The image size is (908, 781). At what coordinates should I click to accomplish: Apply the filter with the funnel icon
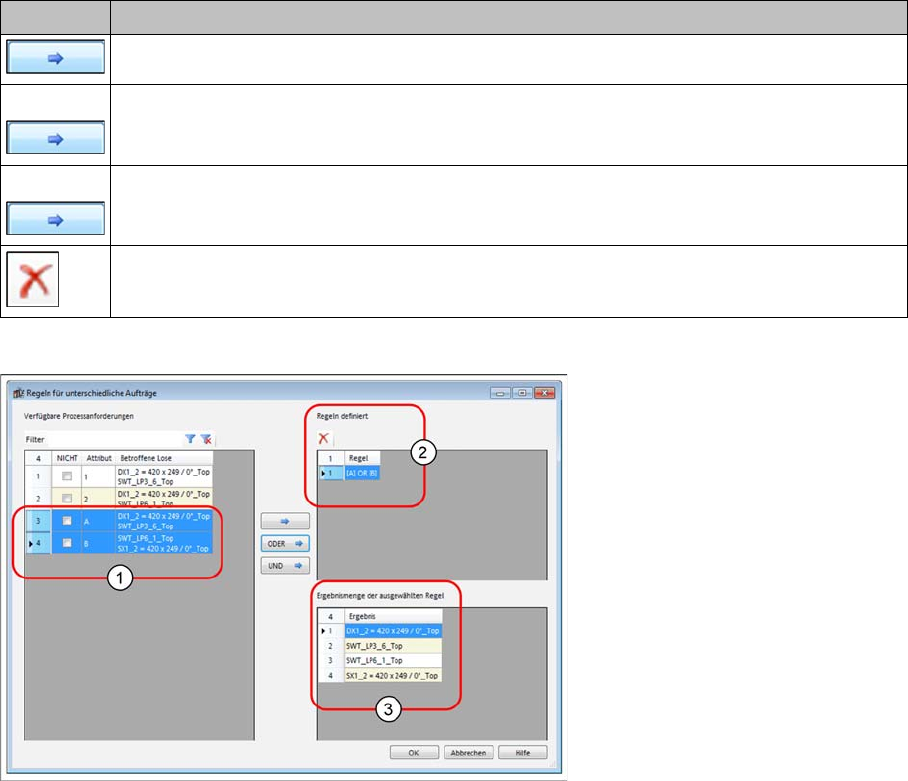(190, 439)
